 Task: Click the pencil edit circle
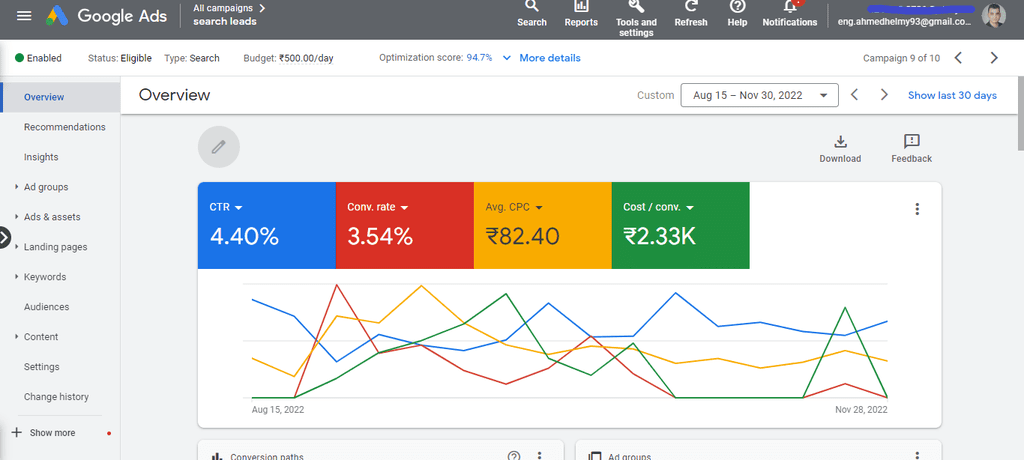(219, 147)
